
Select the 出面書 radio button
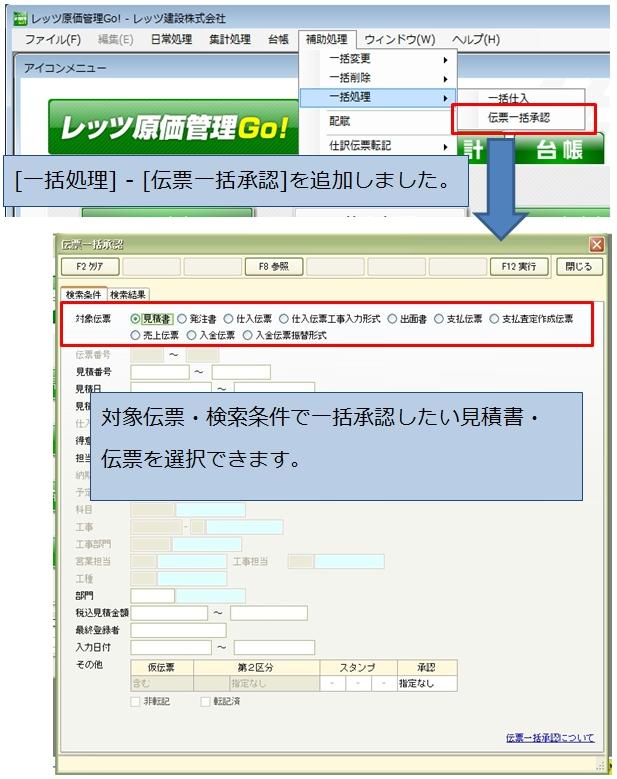(407, 319)
